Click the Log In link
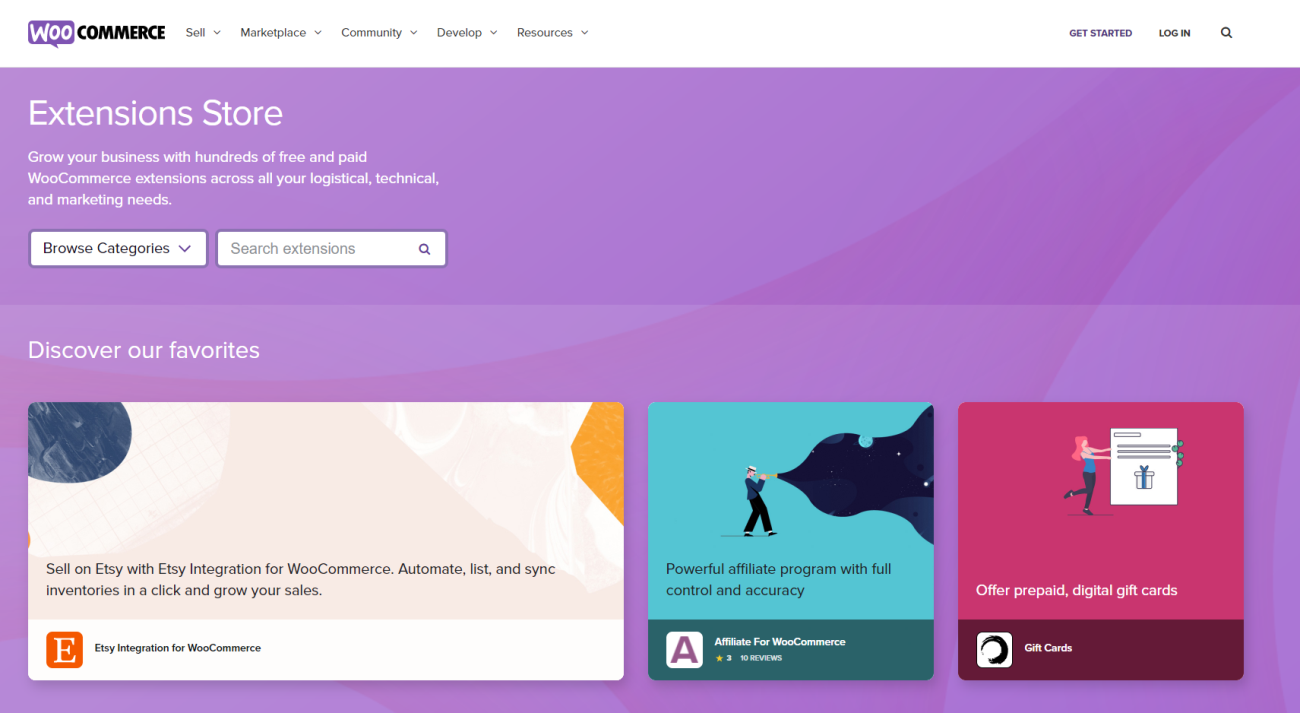The image size is (1300, 713). pyautogui.click(x=1174, y=33)
